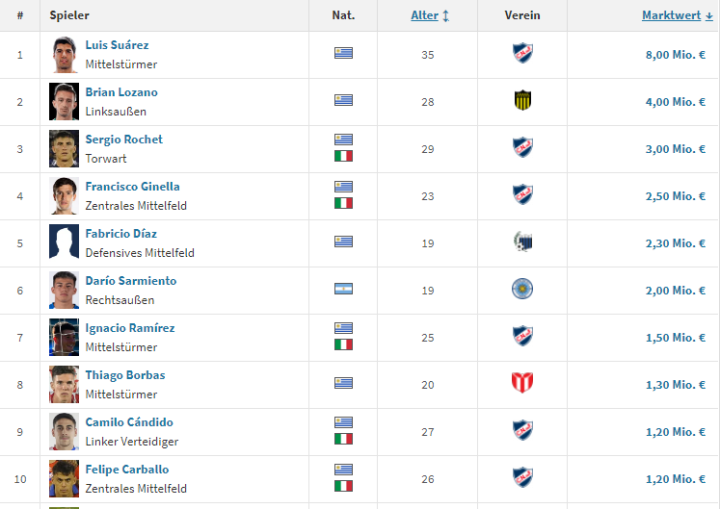Click Peñarol club crest in Brian Lozano row
720x509 pixels.
tap(522, 101)
